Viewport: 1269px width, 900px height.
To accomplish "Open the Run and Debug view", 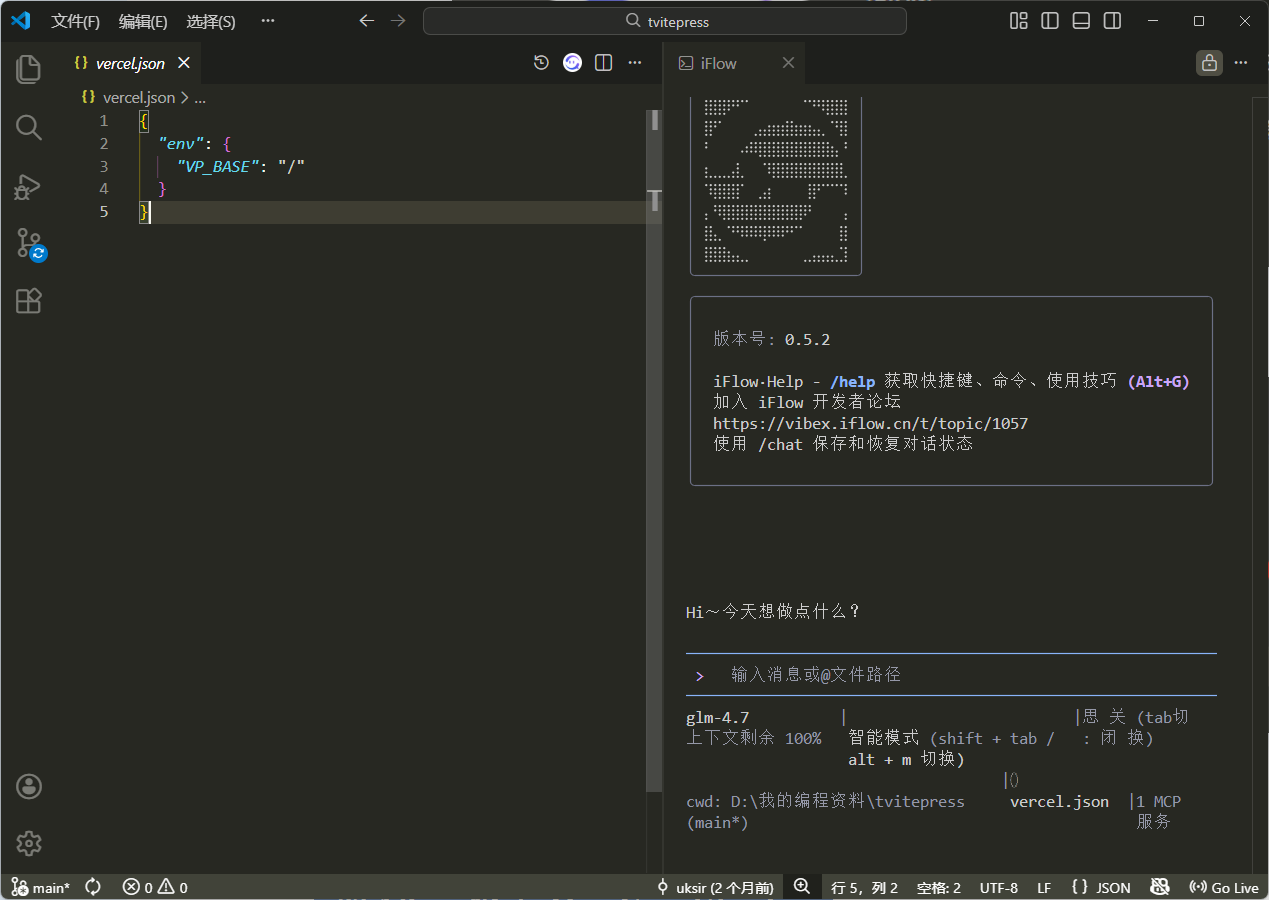I will (29, 185).
